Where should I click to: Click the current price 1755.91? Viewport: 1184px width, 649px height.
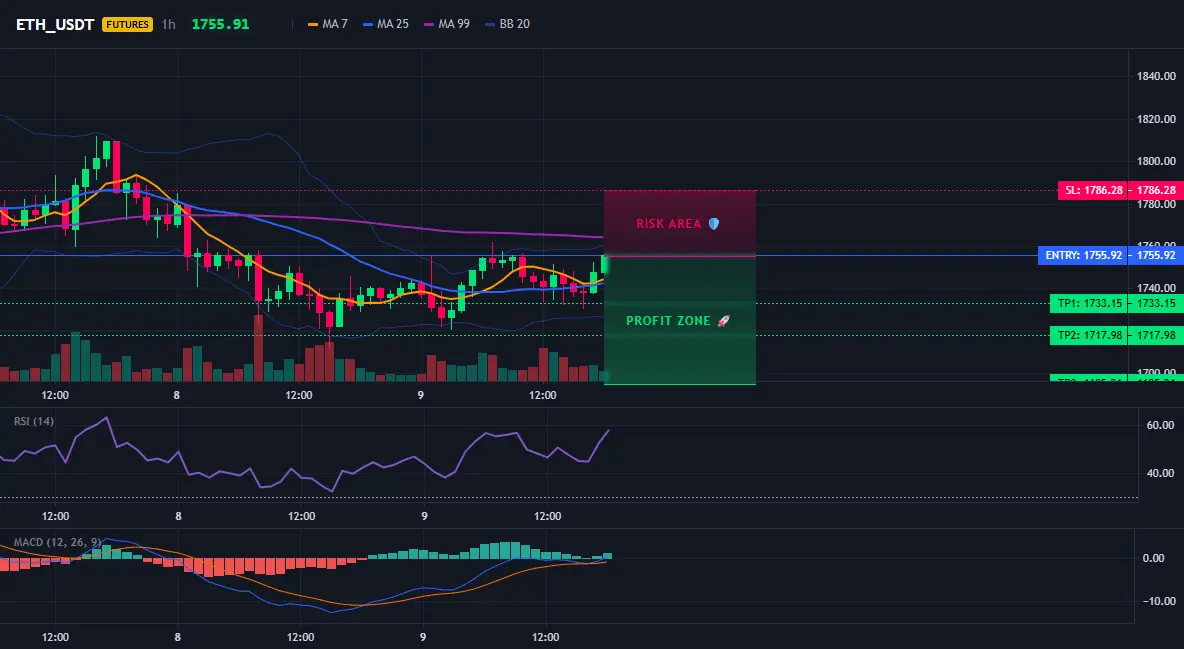click(220, 24)
